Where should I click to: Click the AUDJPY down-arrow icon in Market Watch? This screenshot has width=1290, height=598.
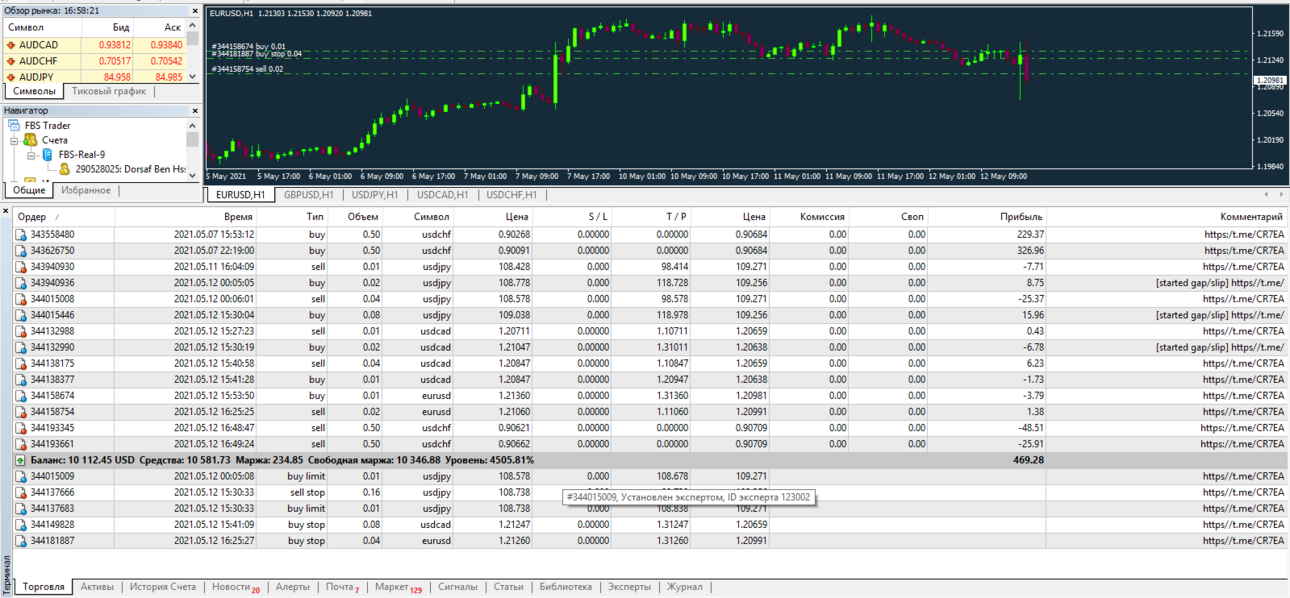(11, 77)
